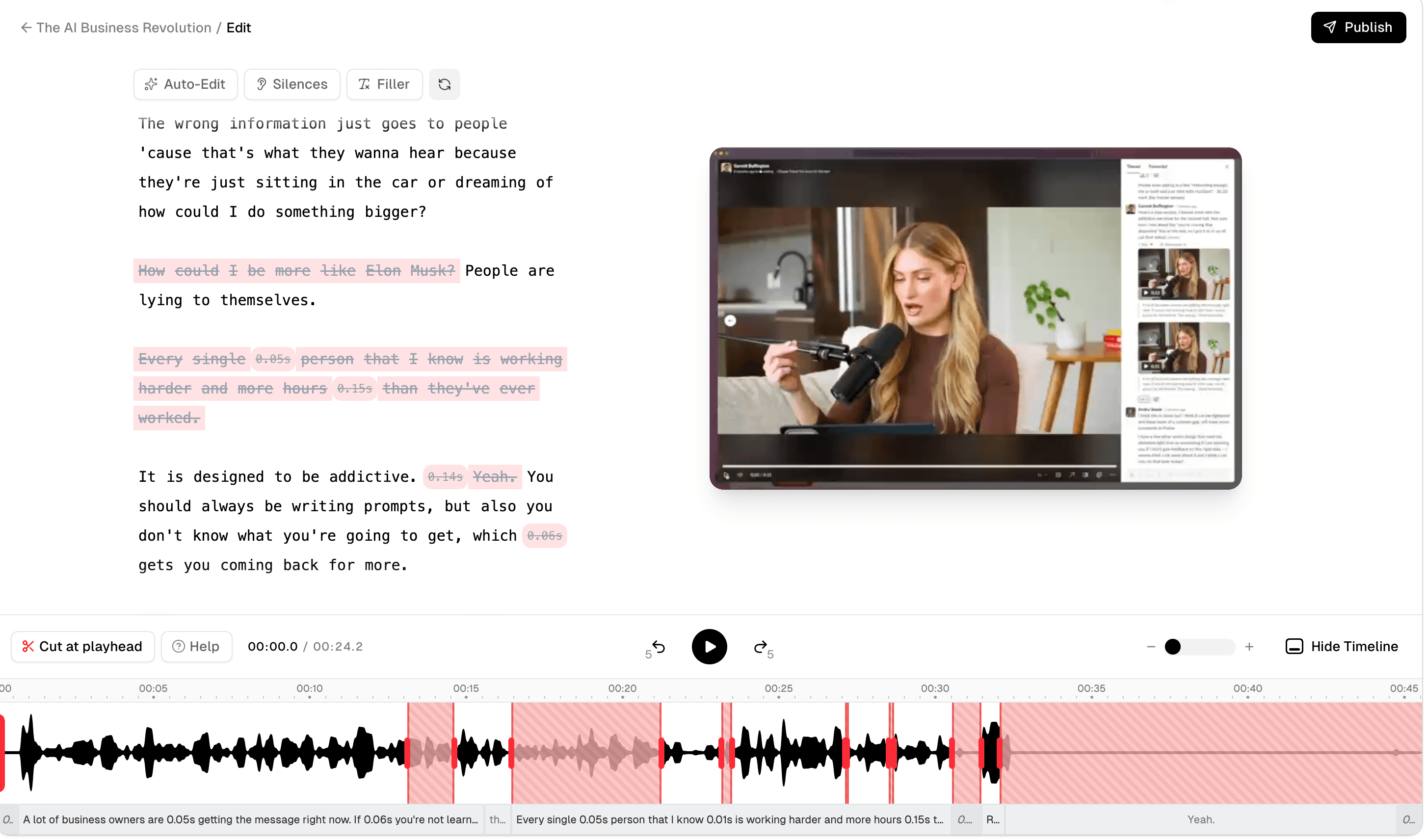Return to 'The AI Business Revolution' via breadcrumb
Image resolution: width=1427 pixels, height=840 pixels.
coord(123,27)
